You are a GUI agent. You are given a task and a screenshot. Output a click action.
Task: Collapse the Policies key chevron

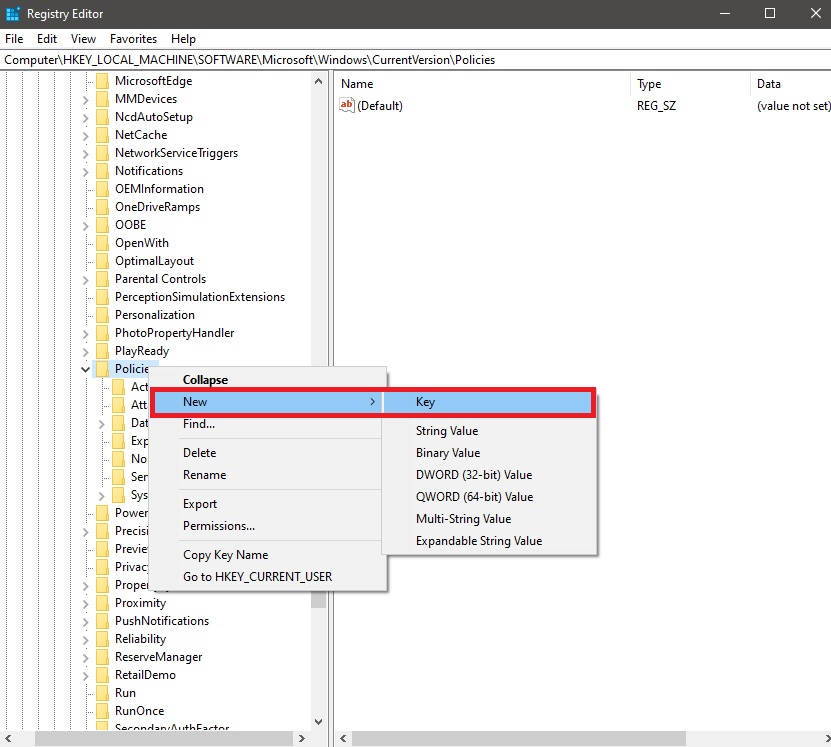(x=84, y=368)
